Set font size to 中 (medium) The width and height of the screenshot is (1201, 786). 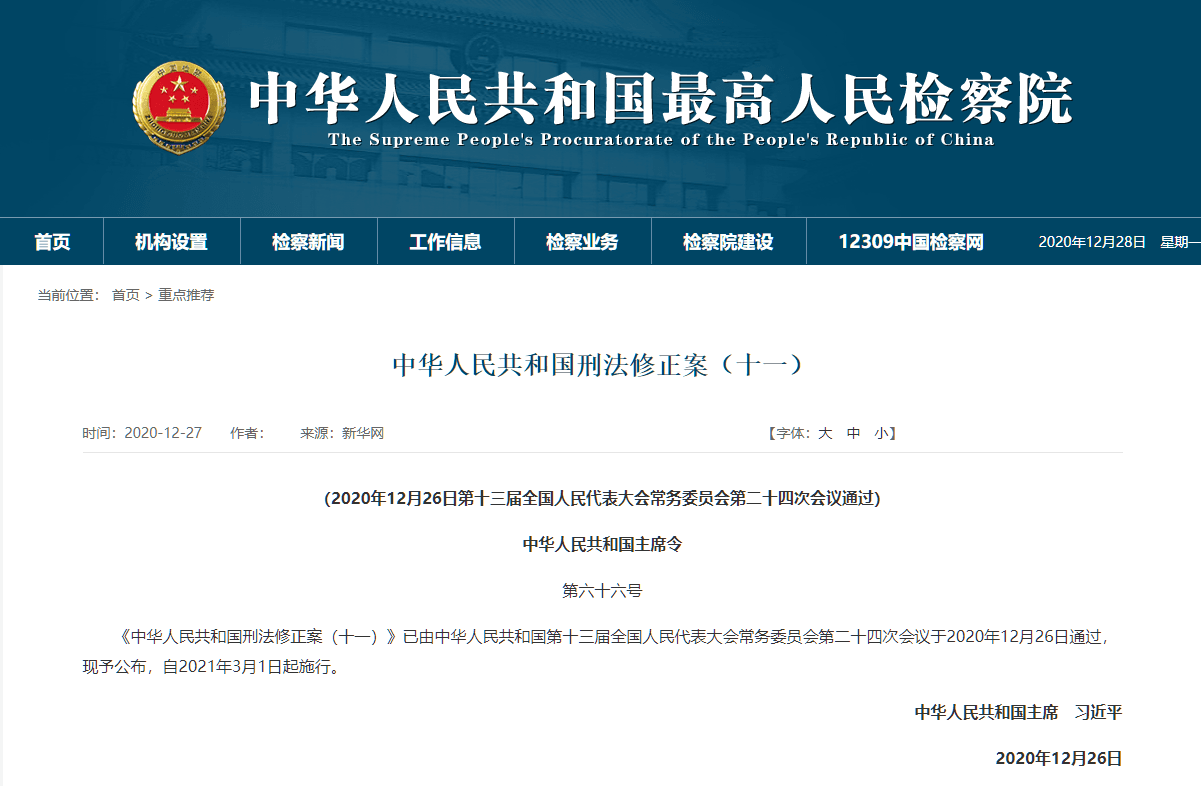(x=853, y=433)
